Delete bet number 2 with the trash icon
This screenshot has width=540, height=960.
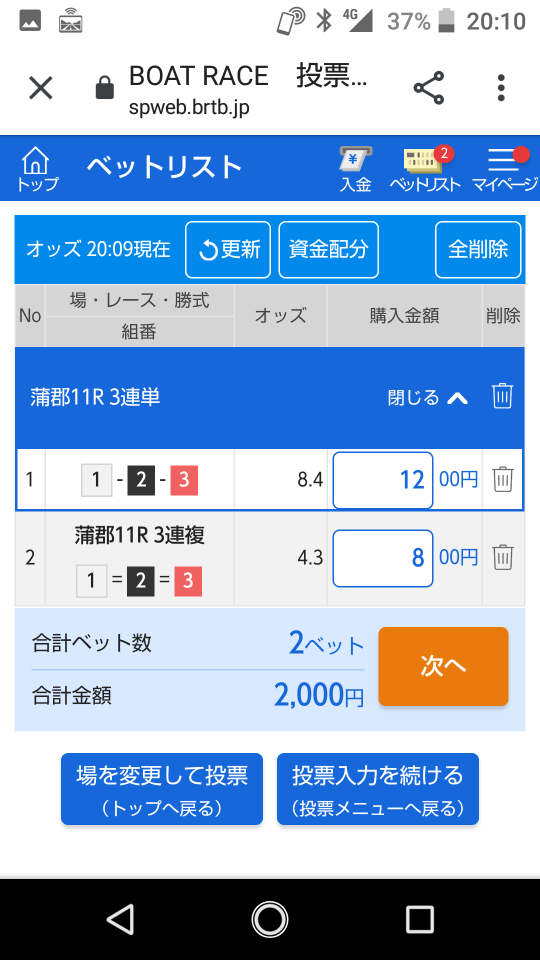(x=502, y=557)
